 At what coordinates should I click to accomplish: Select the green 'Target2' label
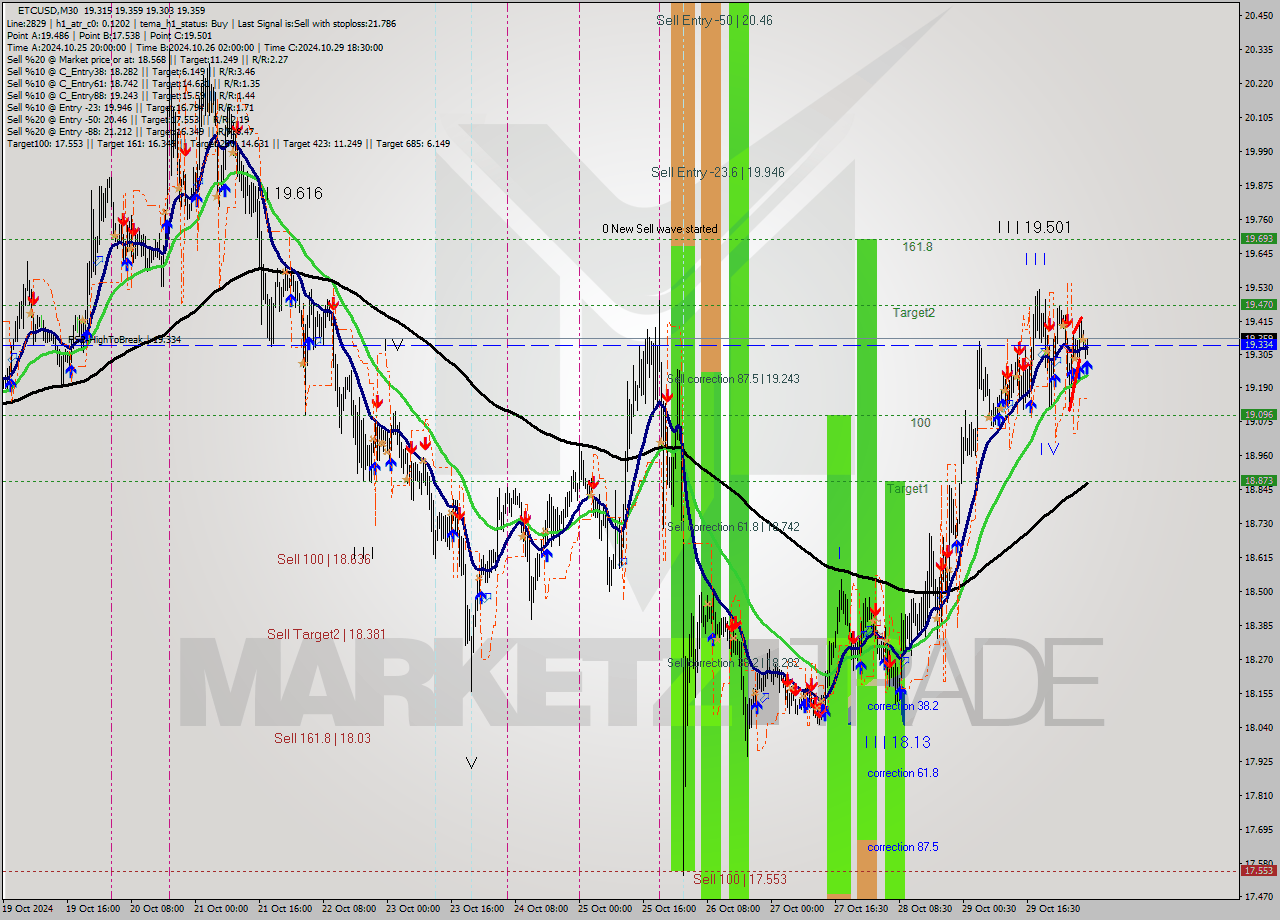point(914,313)
